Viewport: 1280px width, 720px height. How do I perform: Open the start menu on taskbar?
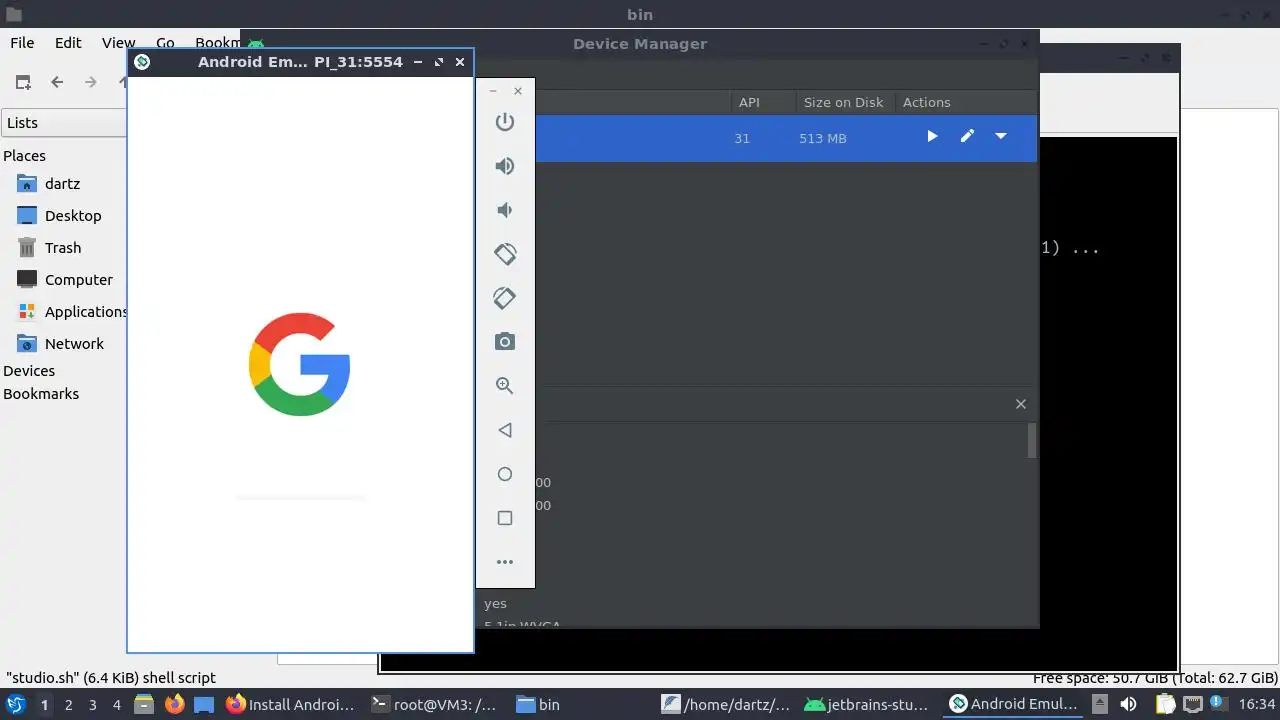(x=15, y=704)
